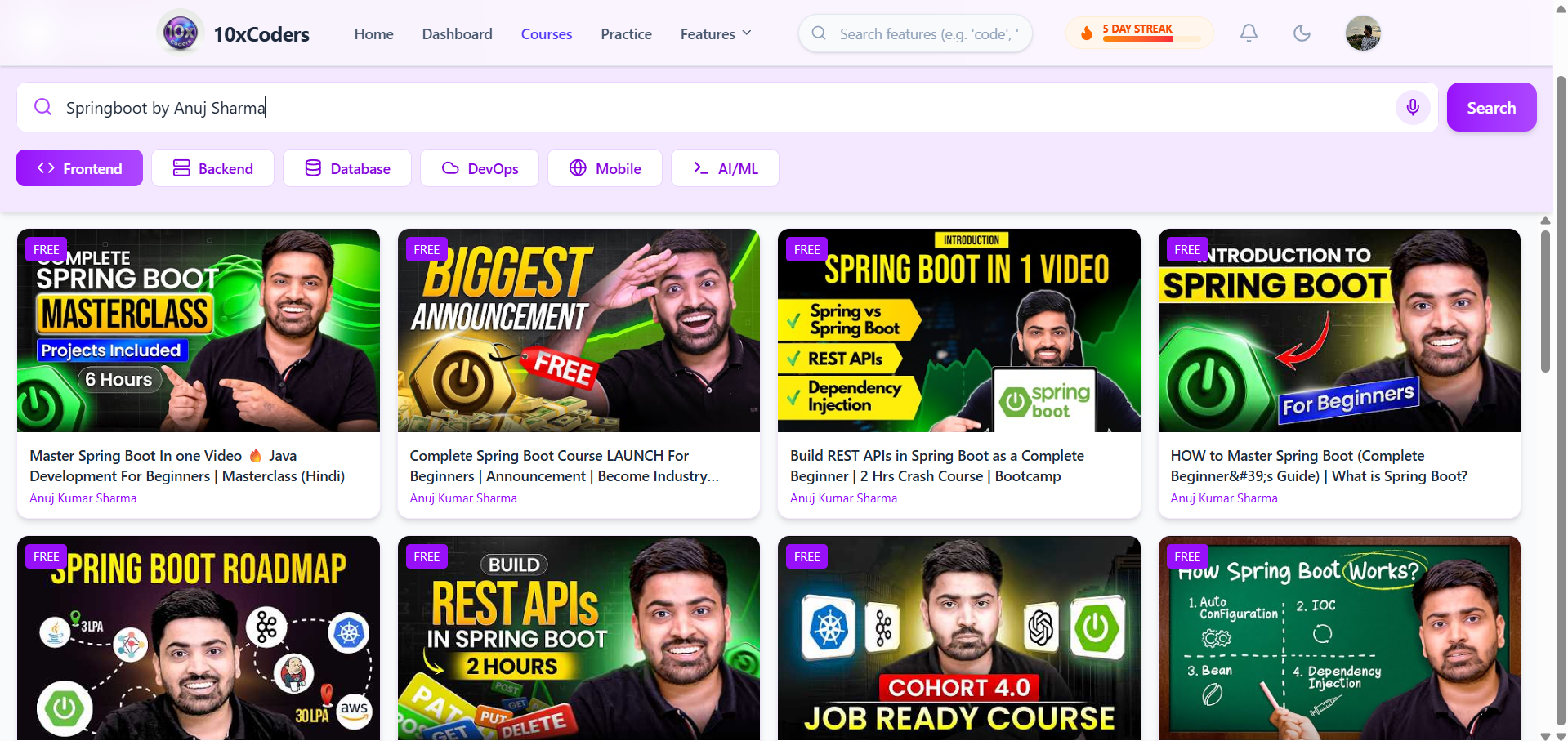Select the Courses nav item
The width and height of the screenshot is (1568, 741).
click(x=547, y=33)
